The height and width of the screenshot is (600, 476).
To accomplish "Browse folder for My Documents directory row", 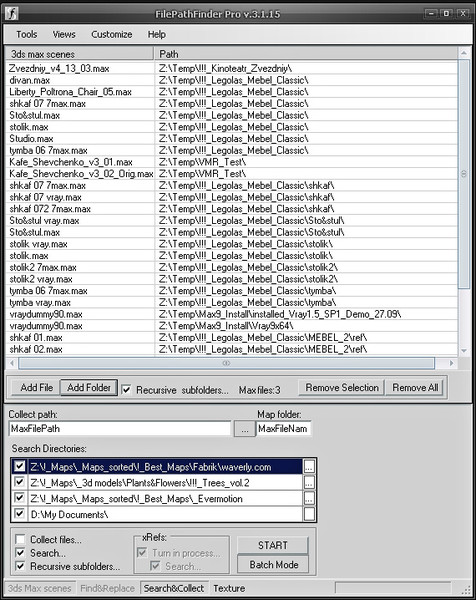I will pyautogui.click(x=309, y=514).
